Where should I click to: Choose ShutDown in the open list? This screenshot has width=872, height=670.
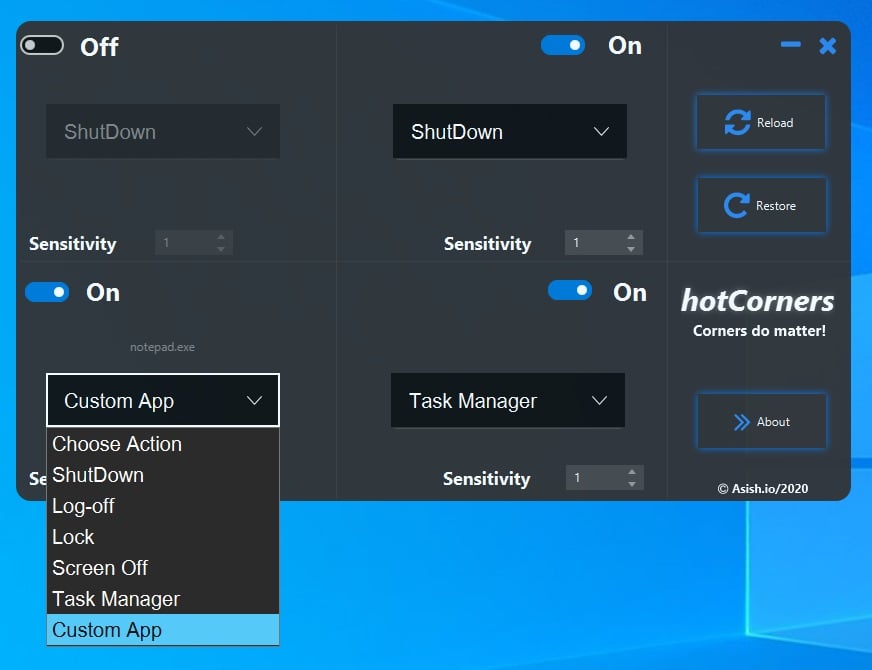click(x=163, y=475)
